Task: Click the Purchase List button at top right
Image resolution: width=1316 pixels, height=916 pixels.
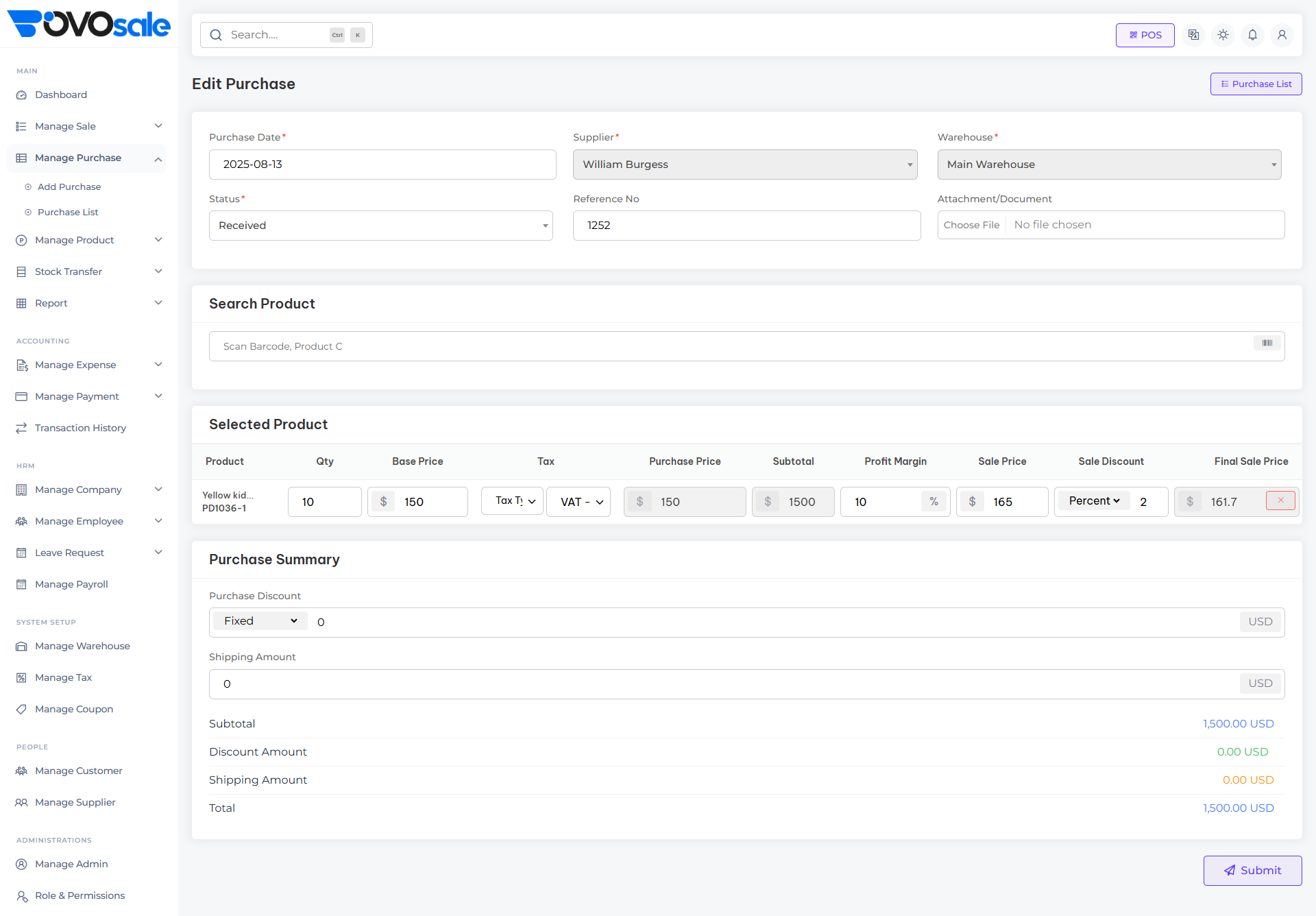Action: click(1256, 84)
